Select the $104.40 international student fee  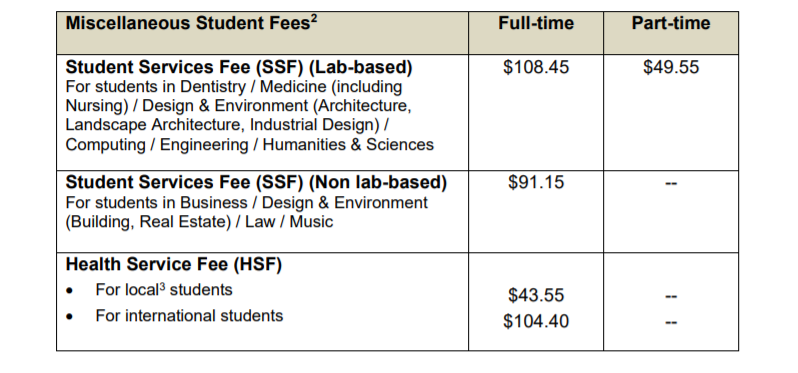[x=536, y=321]
